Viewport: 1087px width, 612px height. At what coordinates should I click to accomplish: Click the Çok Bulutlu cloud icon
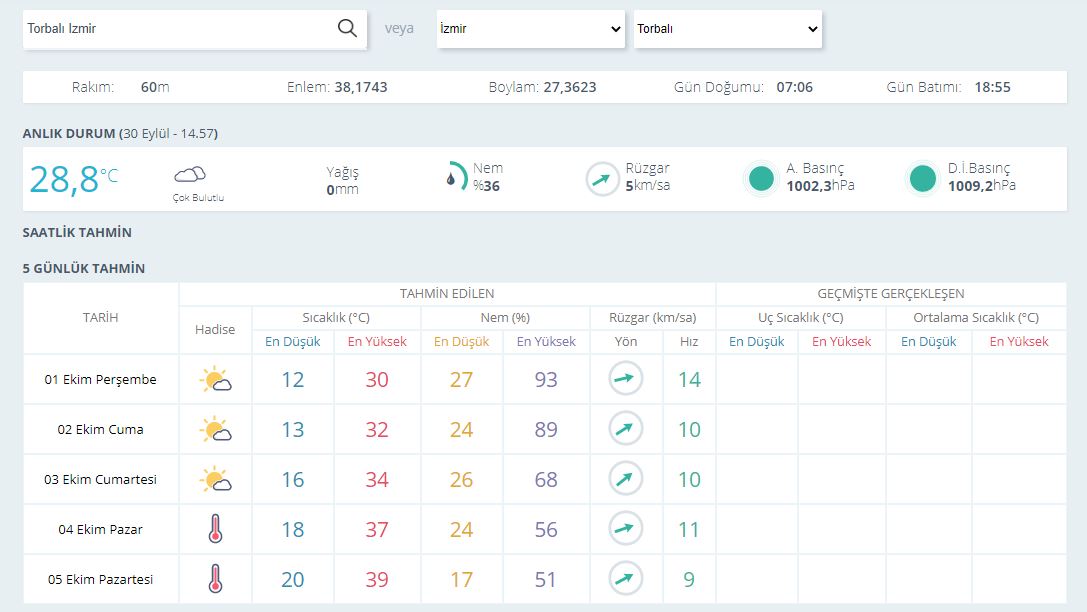[x=190, y=174]
